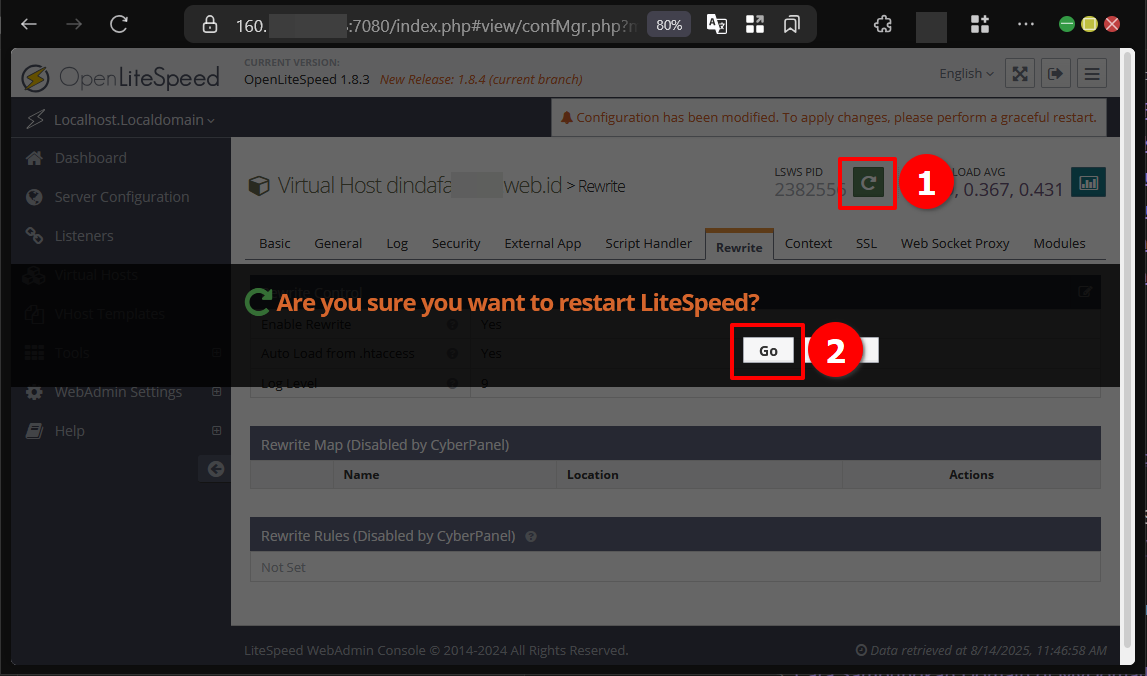
Task: Open WebAdmin Settings in sidebar
Action: point(118,392)
